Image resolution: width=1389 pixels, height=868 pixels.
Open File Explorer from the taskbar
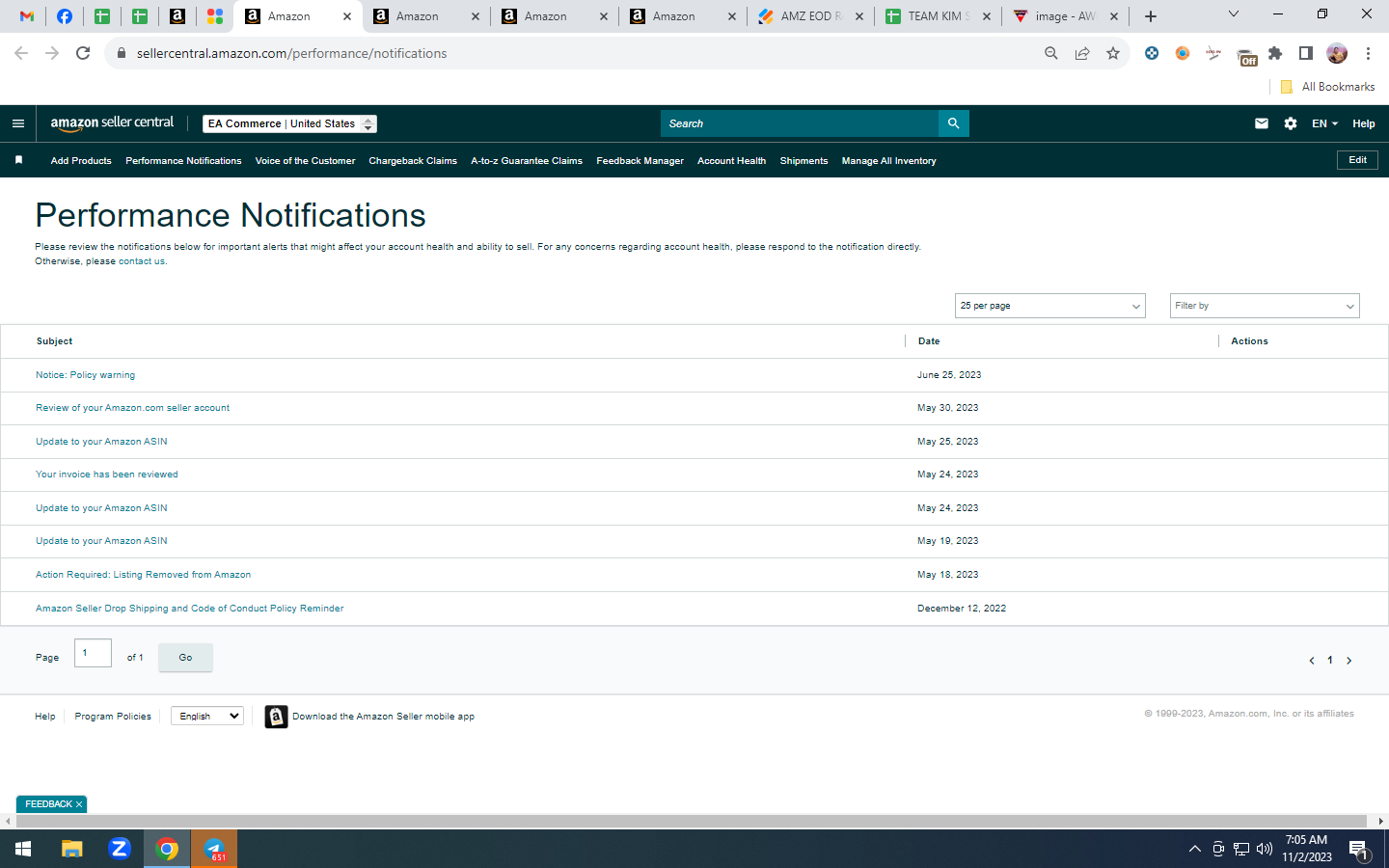pos(72,849)
